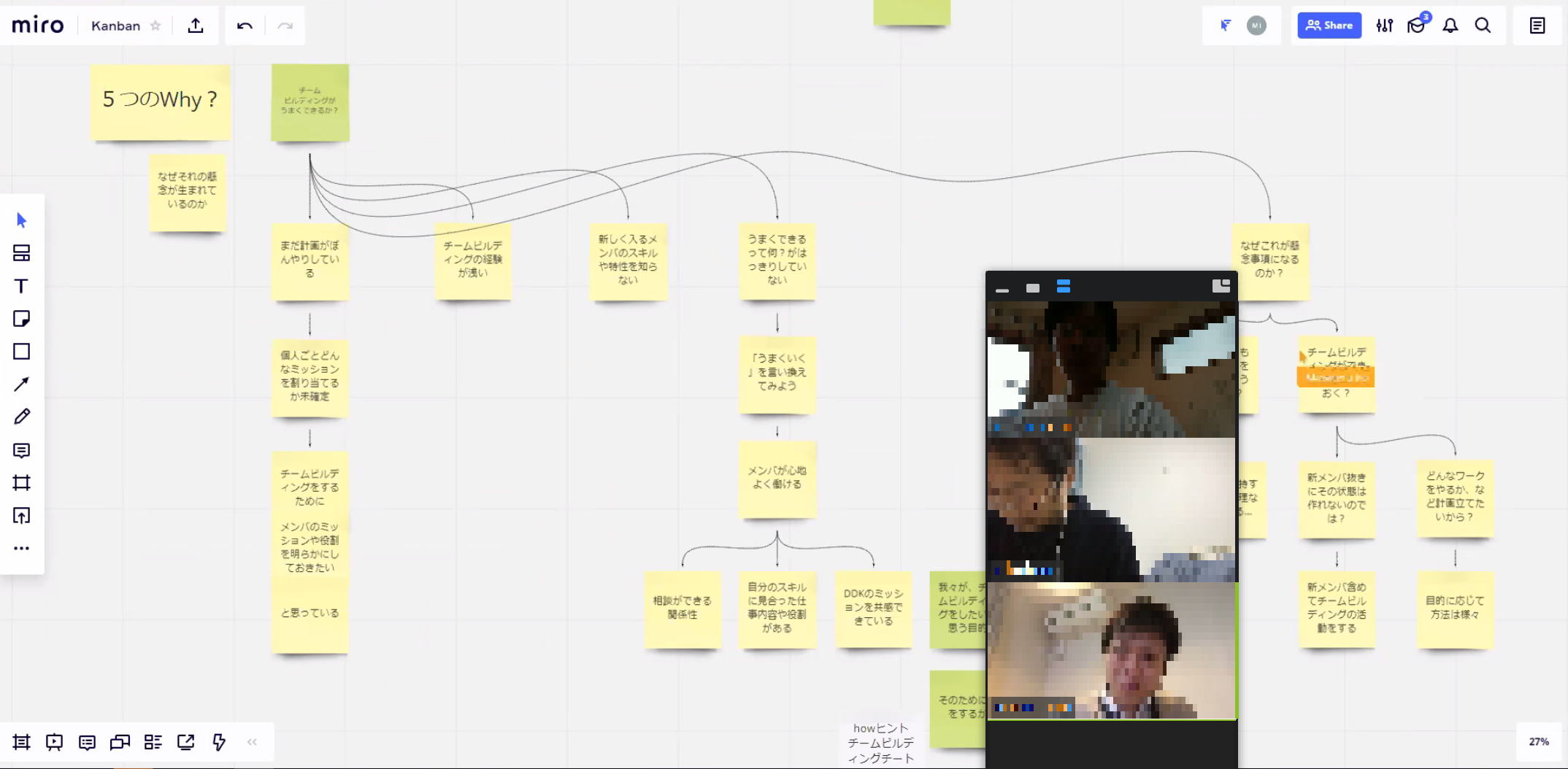Open board Settings sliders icon
Screen dimensions: 1568x769
pyautogui.click(x=1384, y=26)
